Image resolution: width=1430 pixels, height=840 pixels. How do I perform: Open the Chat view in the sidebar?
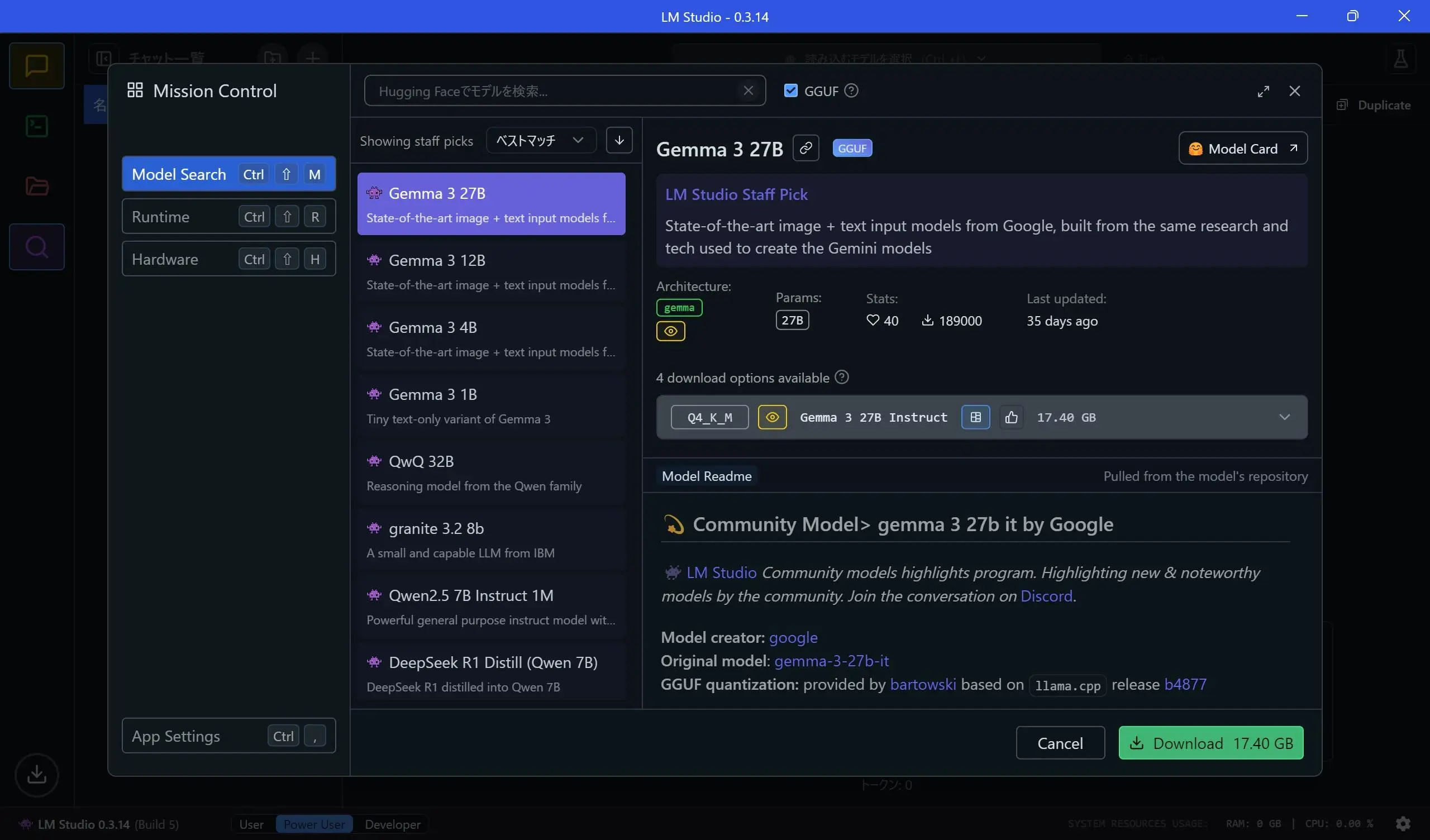point(37,65)
